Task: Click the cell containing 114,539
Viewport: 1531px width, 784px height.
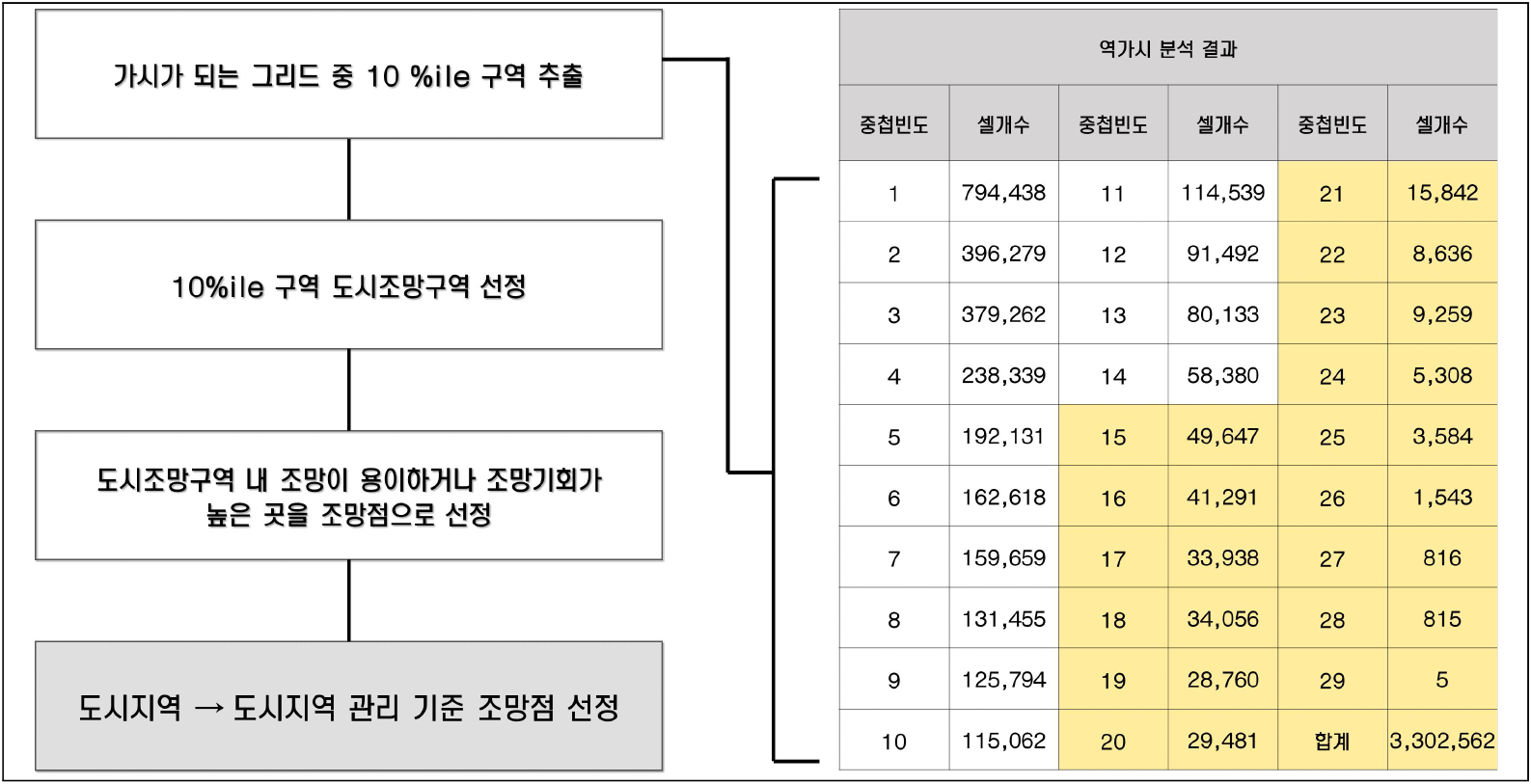Action: click(1222, 192)
